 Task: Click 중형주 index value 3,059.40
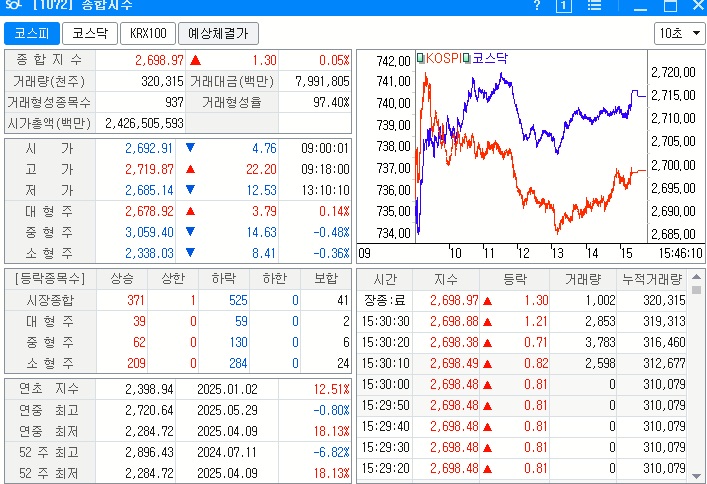click(149, 232)
